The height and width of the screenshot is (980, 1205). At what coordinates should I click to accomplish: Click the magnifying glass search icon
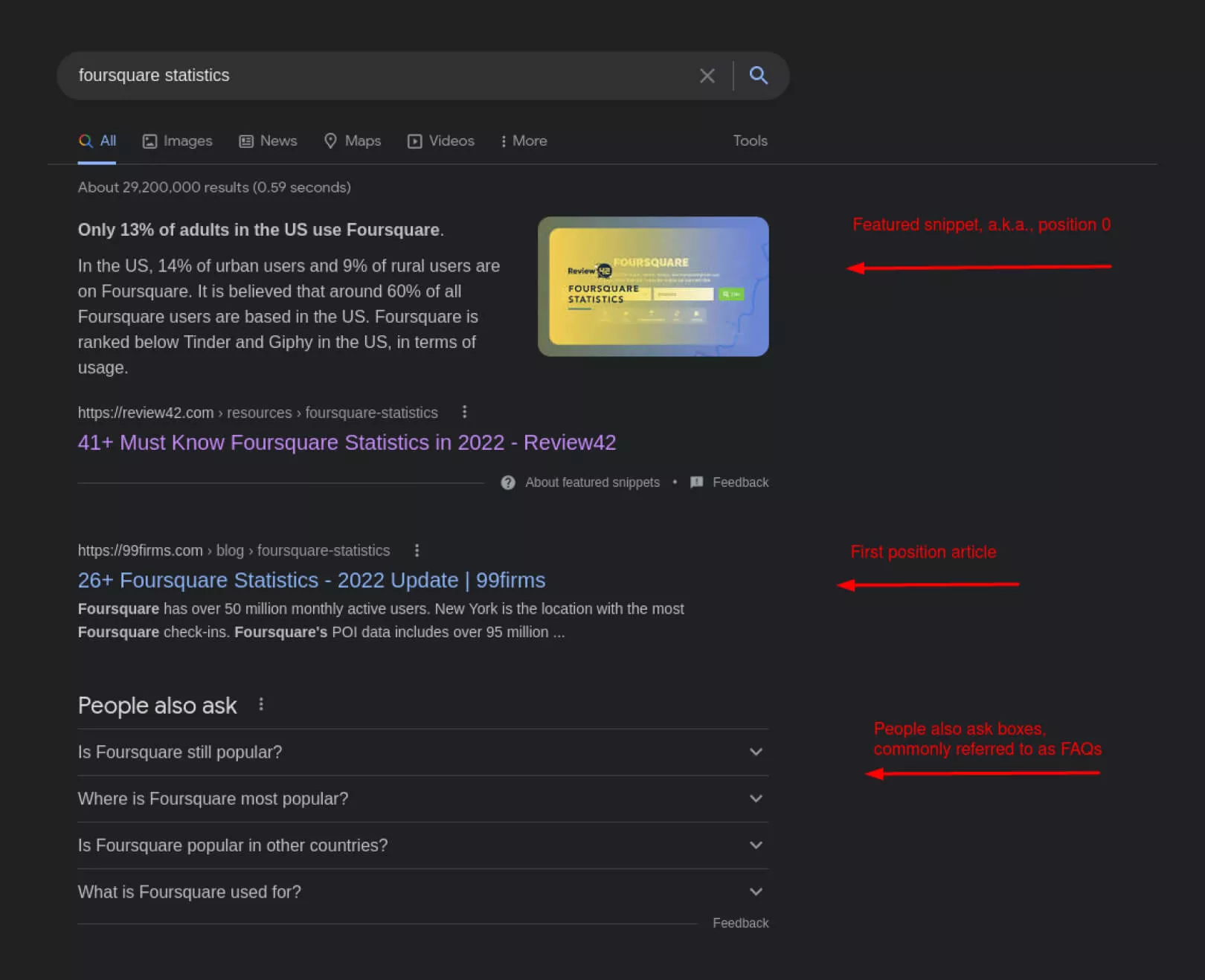pos(758,75)
